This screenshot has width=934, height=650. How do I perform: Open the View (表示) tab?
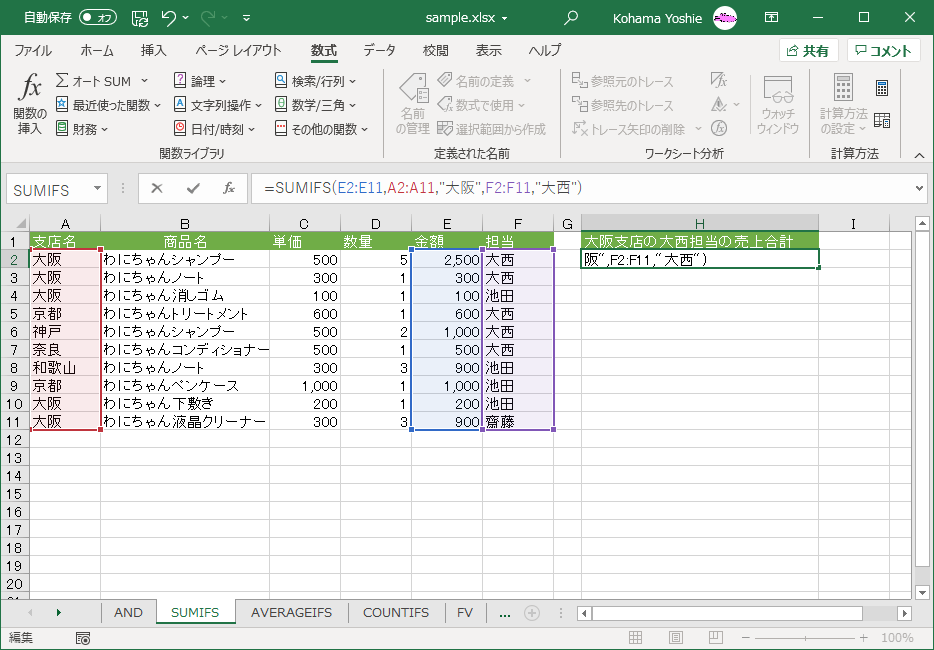tap(488, 51)
